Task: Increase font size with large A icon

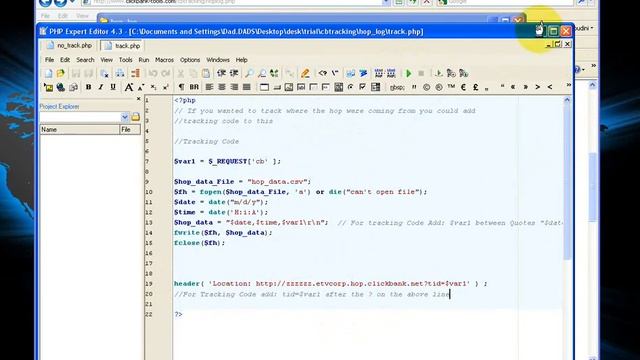Action: point(128,87)
